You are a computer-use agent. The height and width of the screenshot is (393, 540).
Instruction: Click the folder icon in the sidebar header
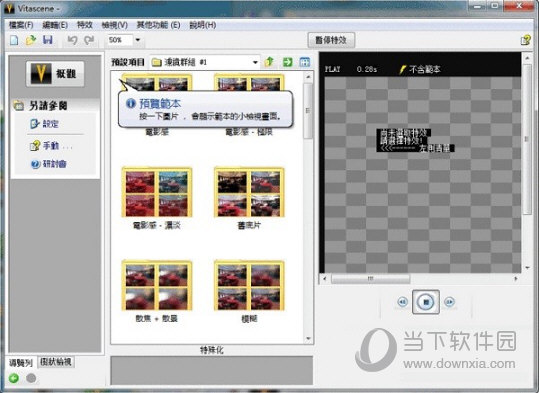click(18, 106)
